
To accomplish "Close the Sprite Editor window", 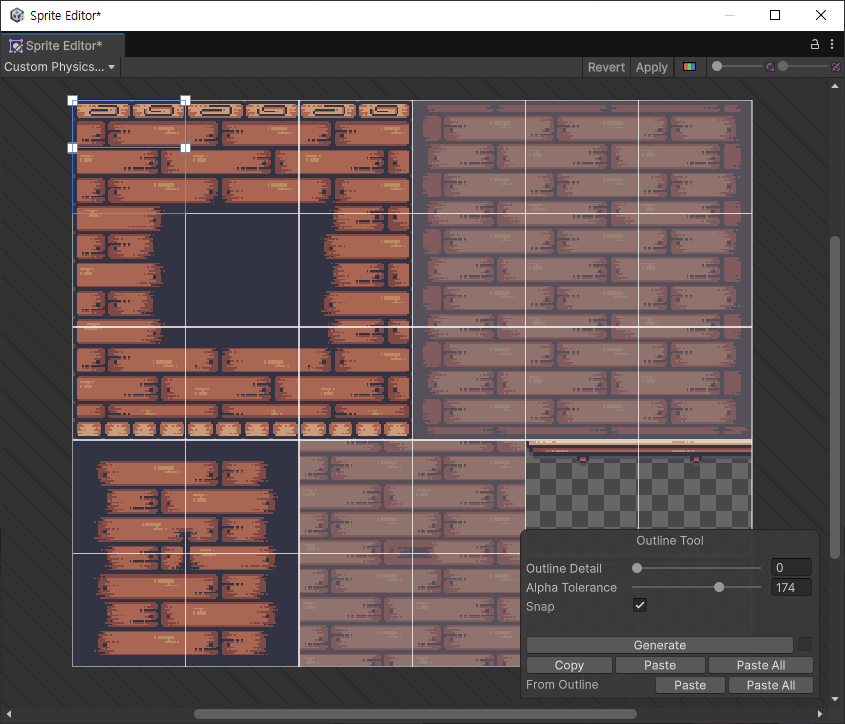I will (821, 15).
